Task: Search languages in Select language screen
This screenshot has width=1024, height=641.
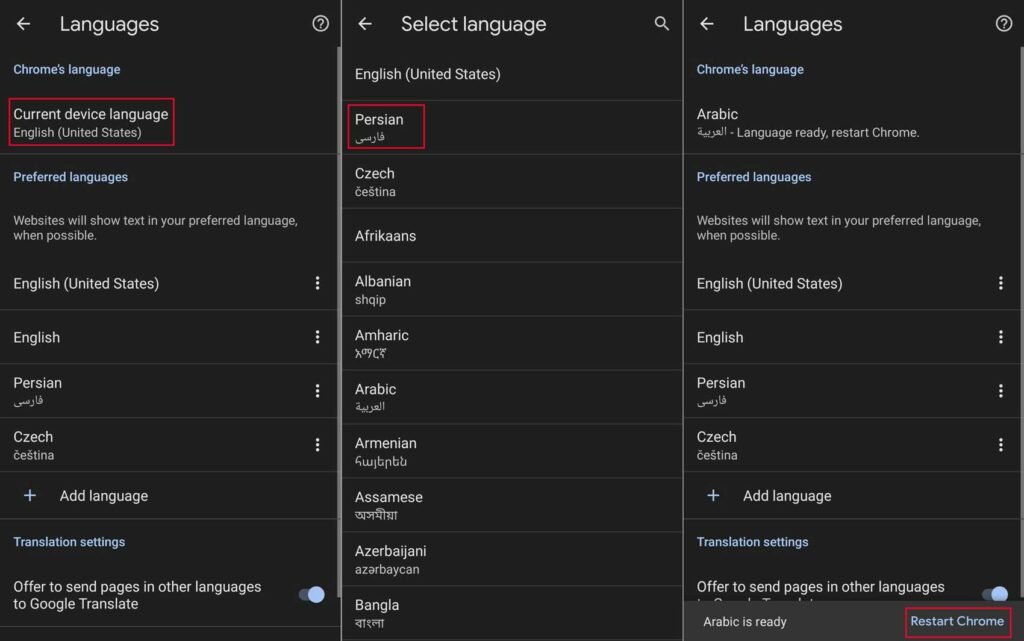Action: 662,23
